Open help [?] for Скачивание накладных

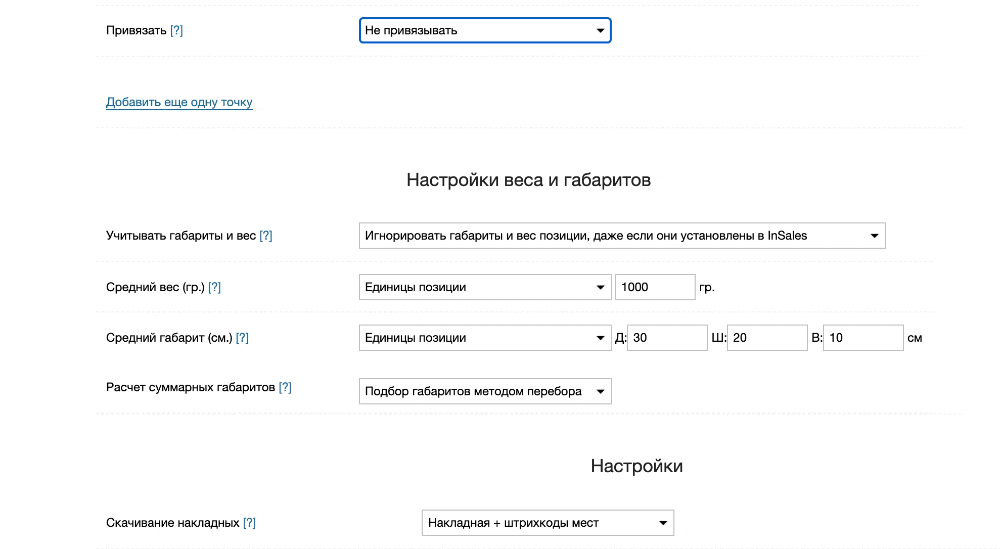tap(250, 523)
